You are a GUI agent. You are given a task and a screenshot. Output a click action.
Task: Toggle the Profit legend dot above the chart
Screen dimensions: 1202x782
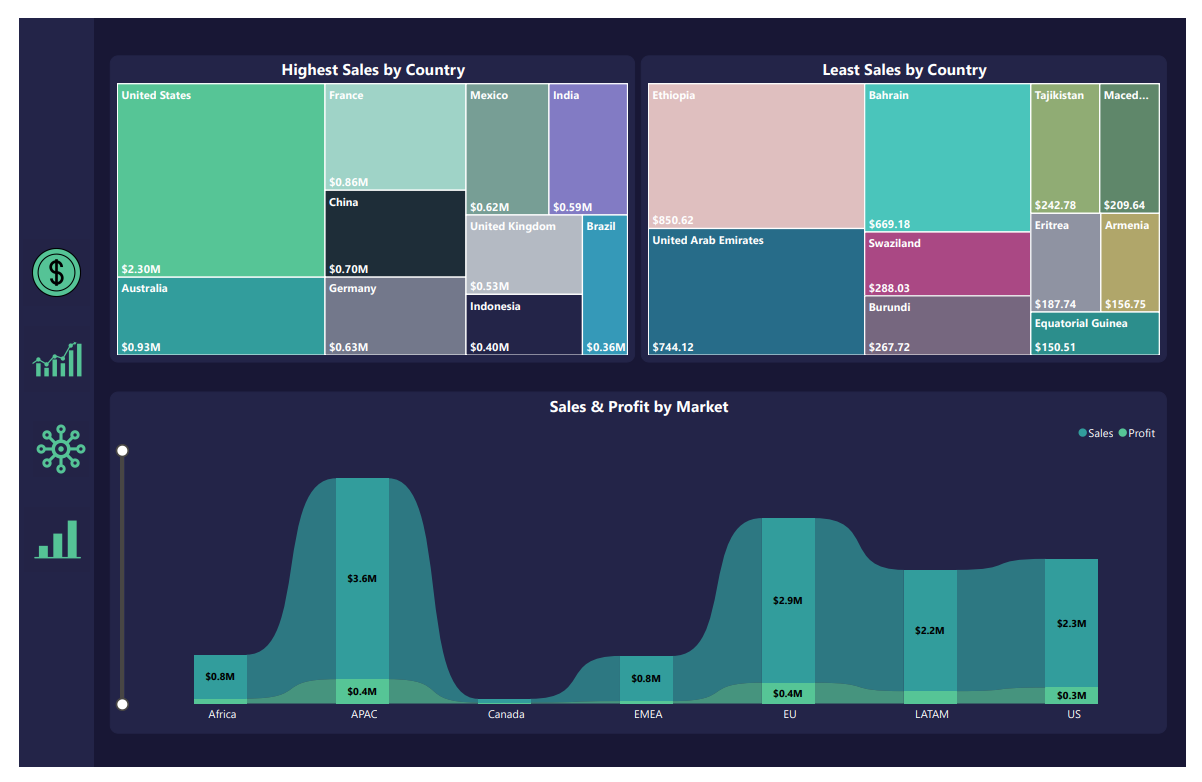[1122, 433]
